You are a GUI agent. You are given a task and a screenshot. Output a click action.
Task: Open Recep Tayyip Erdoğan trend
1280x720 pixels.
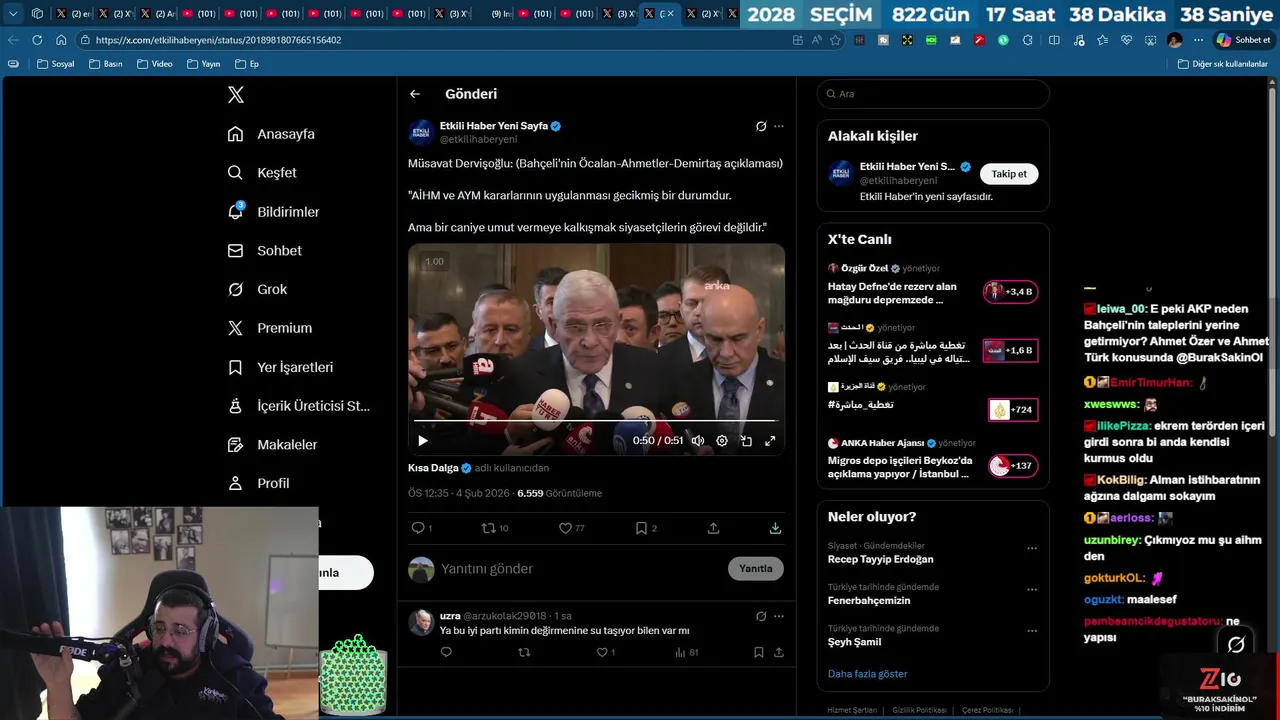click(880, 559)
